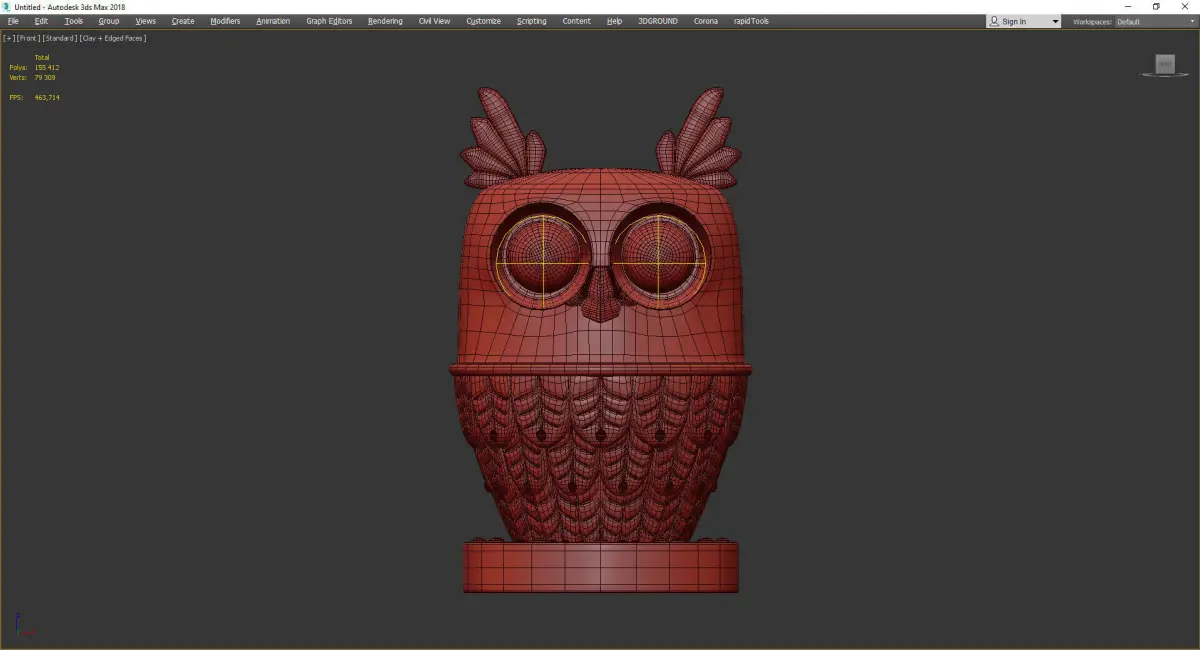This screenshot has width=1200, height=650.
Task: Open the Tools menu
Action: point(74,21)
